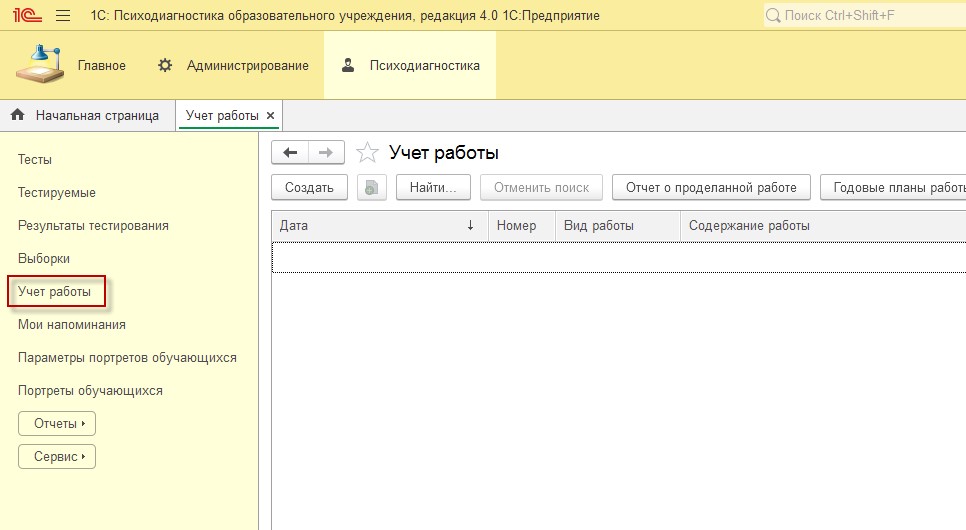Screen dimensions: 966x530
Task: Click the magnifier icon in search box
Action: coord(773,15)
